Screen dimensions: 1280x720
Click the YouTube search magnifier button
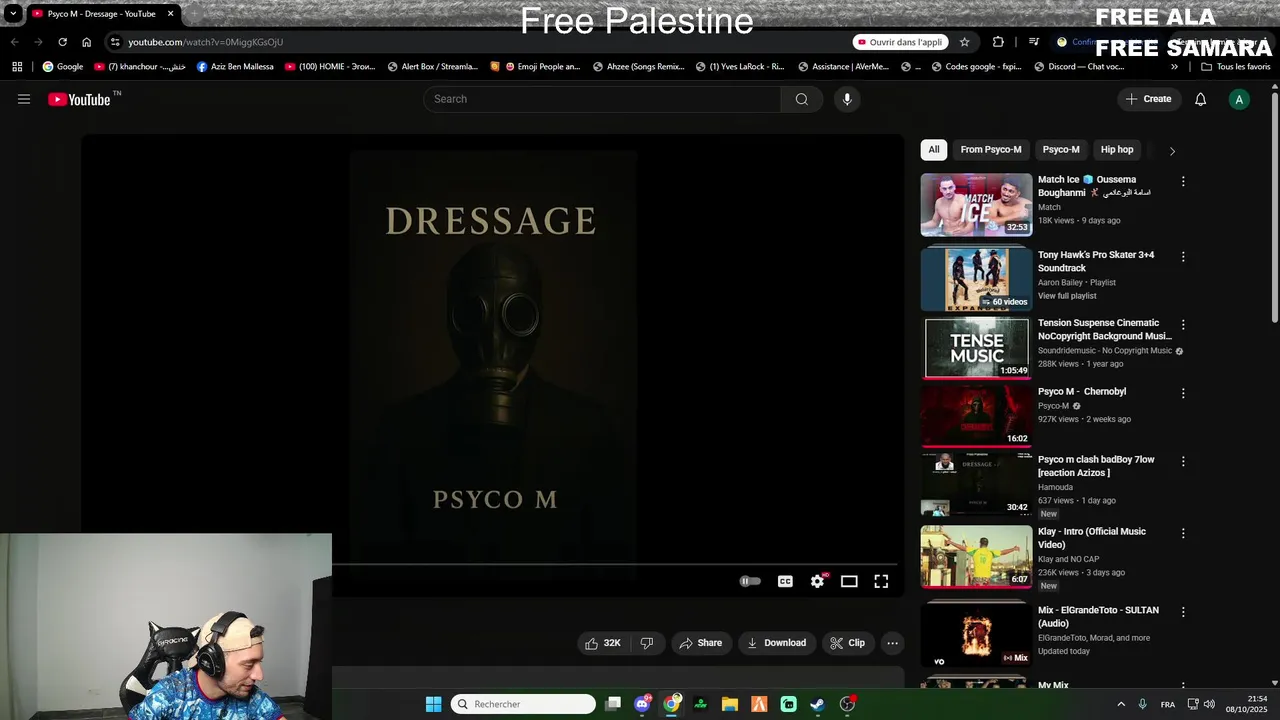coord(801,99)
